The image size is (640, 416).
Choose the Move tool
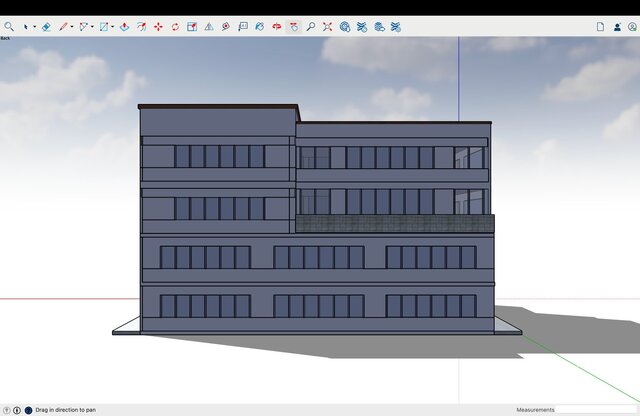pyautogui.click(x=158, y=27)
